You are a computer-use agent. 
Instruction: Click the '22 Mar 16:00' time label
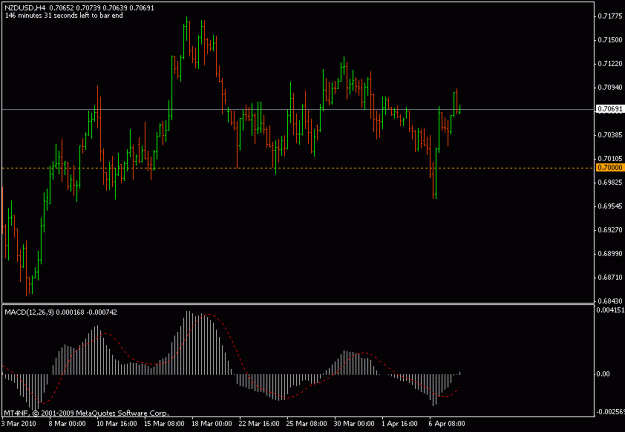point(259,424)
